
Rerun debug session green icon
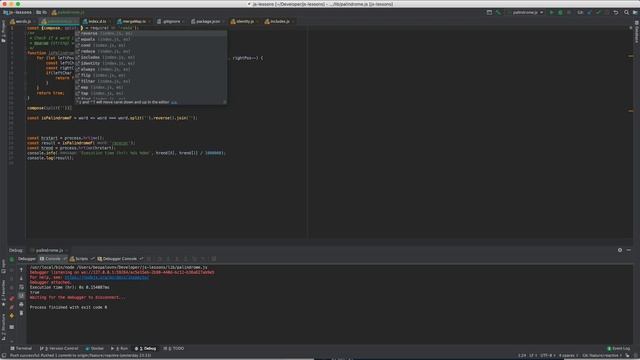click(x=12, y=259)
